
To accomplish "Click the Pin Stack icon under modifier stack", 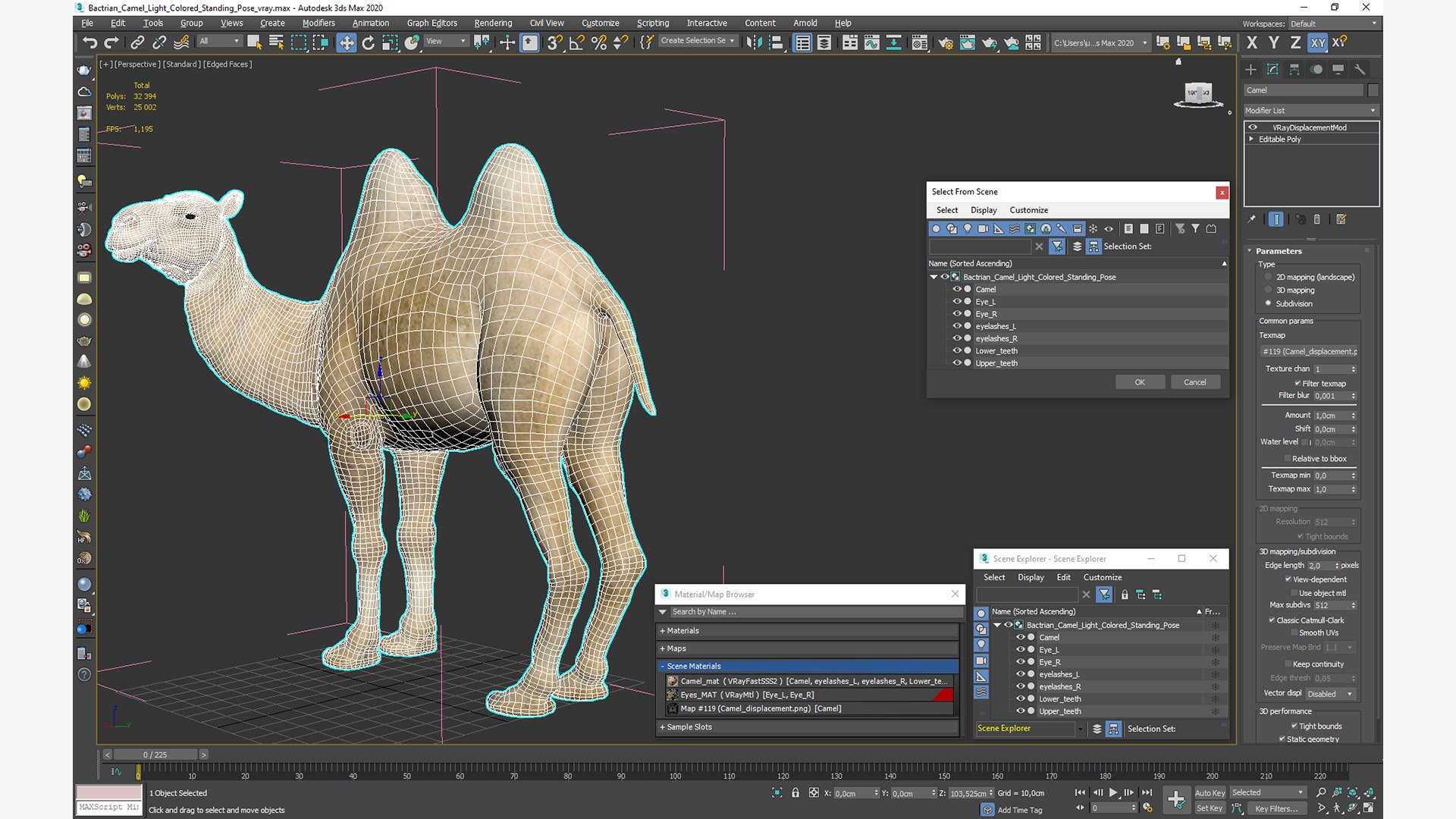I will click(x=1252, y=219).
